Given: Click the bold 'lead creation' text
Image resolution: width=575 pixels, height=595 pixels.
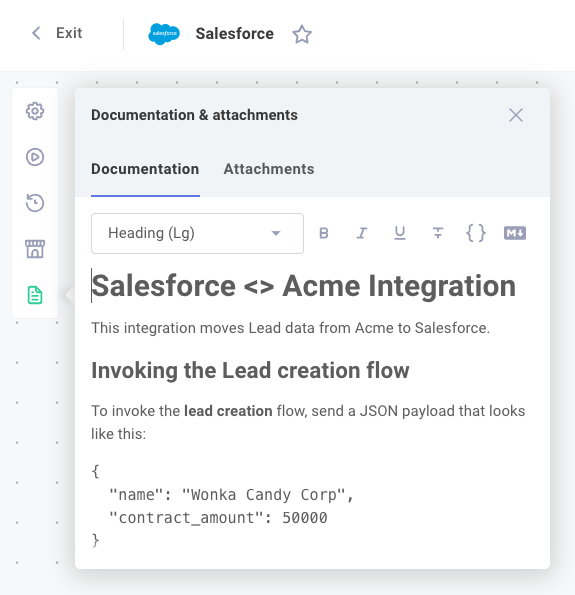Looking at the screenshot, I should coord(228,411).
